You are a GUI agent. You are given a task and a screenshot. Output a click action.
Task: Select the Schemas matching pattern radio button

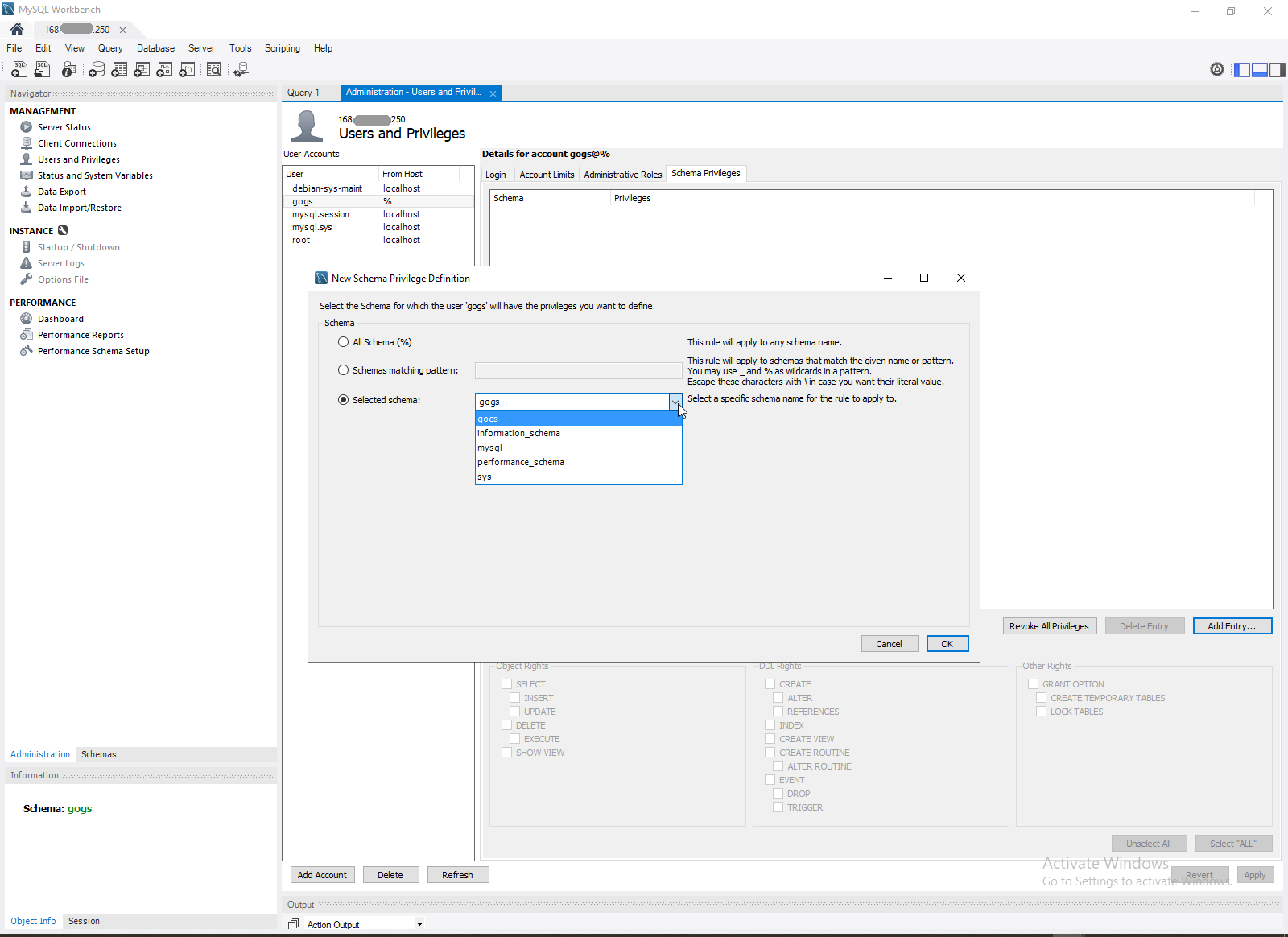(344, 370)
